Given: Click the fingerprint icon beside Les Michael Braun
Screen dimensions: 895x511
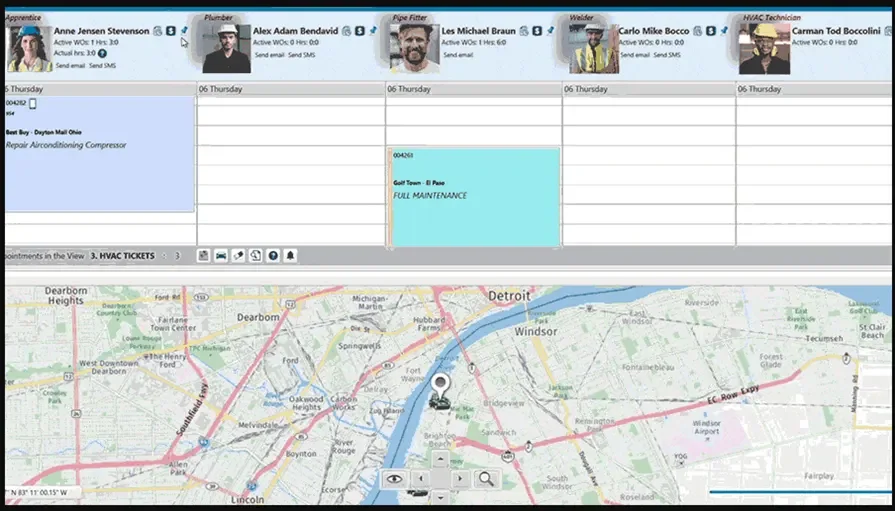Looking at the screenshot, I should click(524, 31).
